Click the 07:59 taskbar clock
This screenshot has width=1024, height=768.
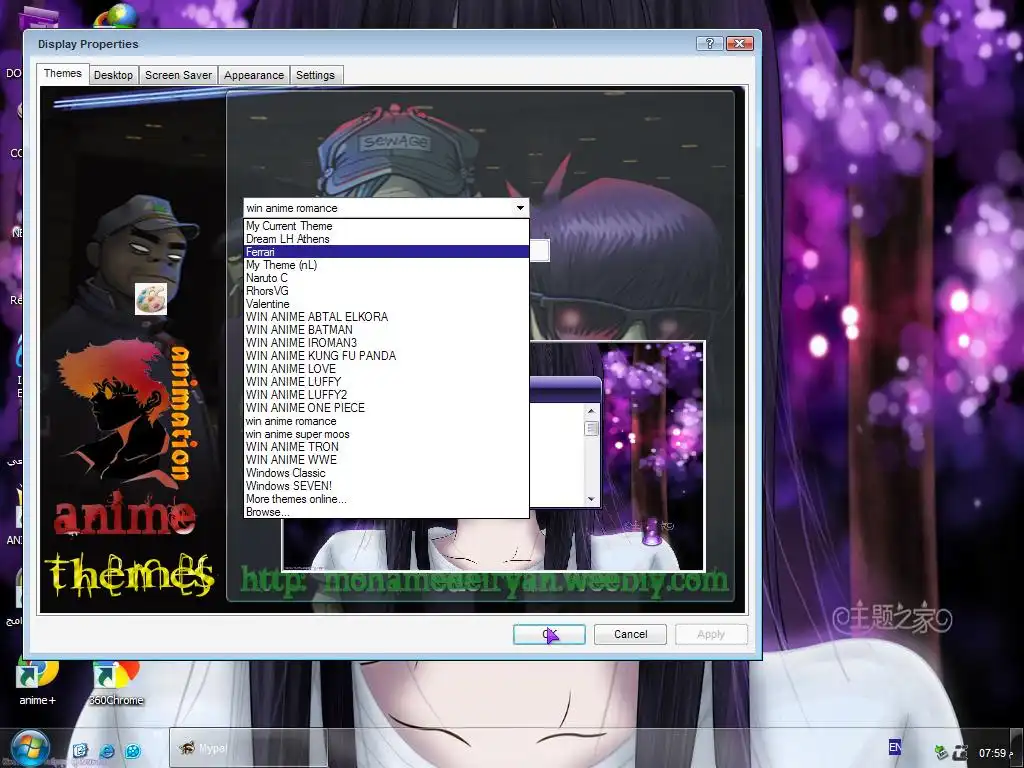(x=992, y=753)
